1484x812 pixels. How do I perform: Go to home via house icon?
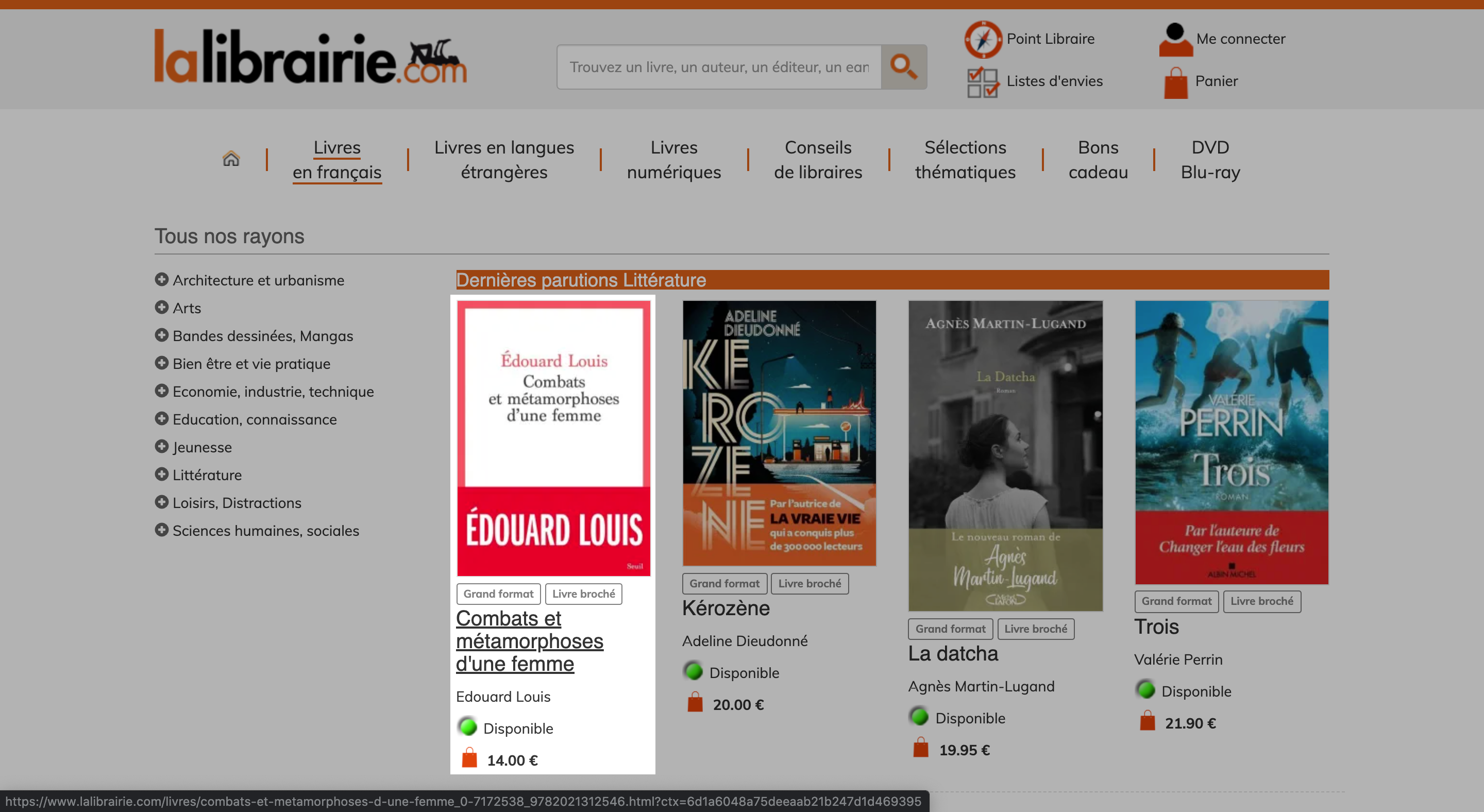click(x=231, y=158)
